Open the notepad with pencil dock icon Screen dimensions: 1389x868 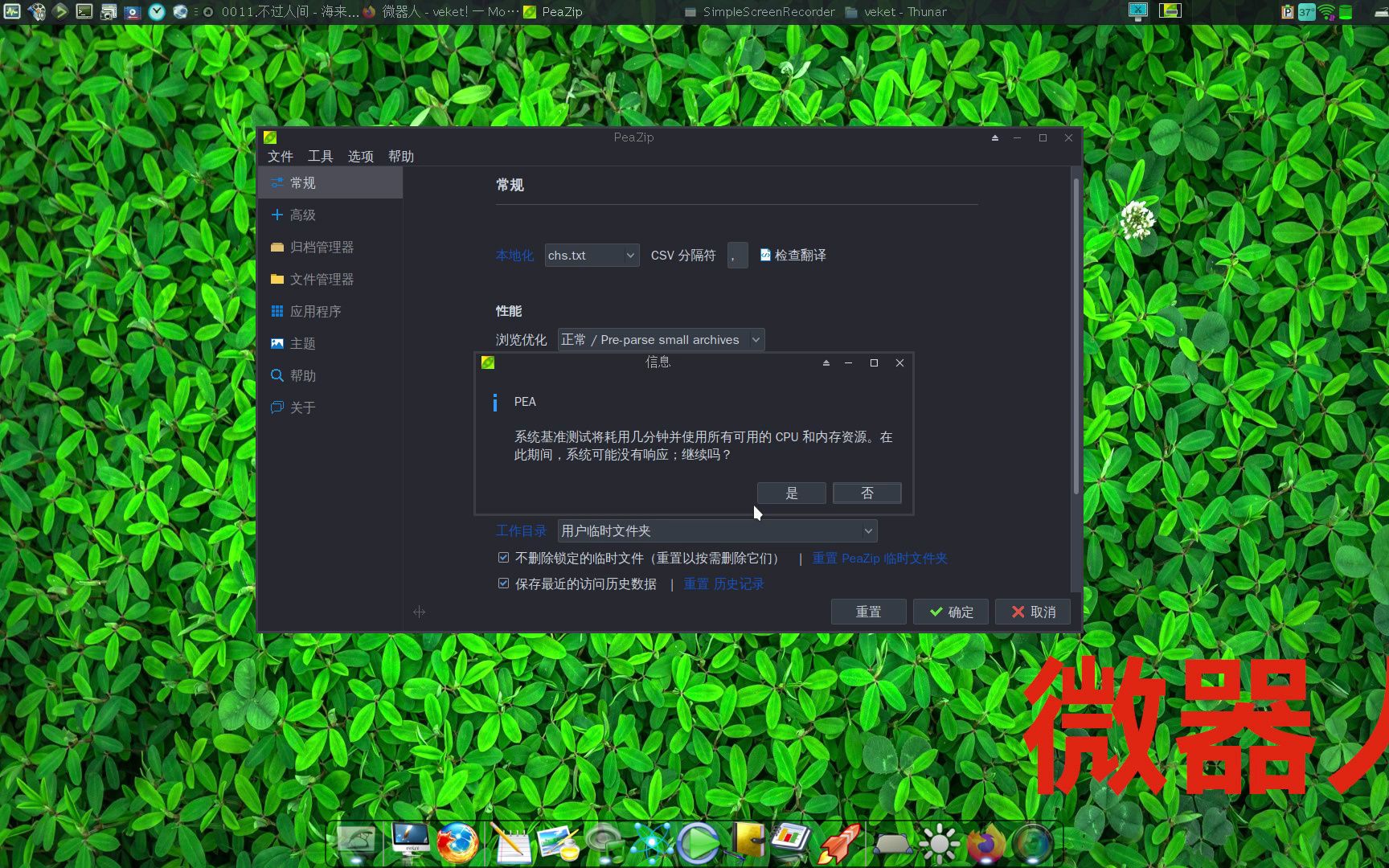coord(511,844)
